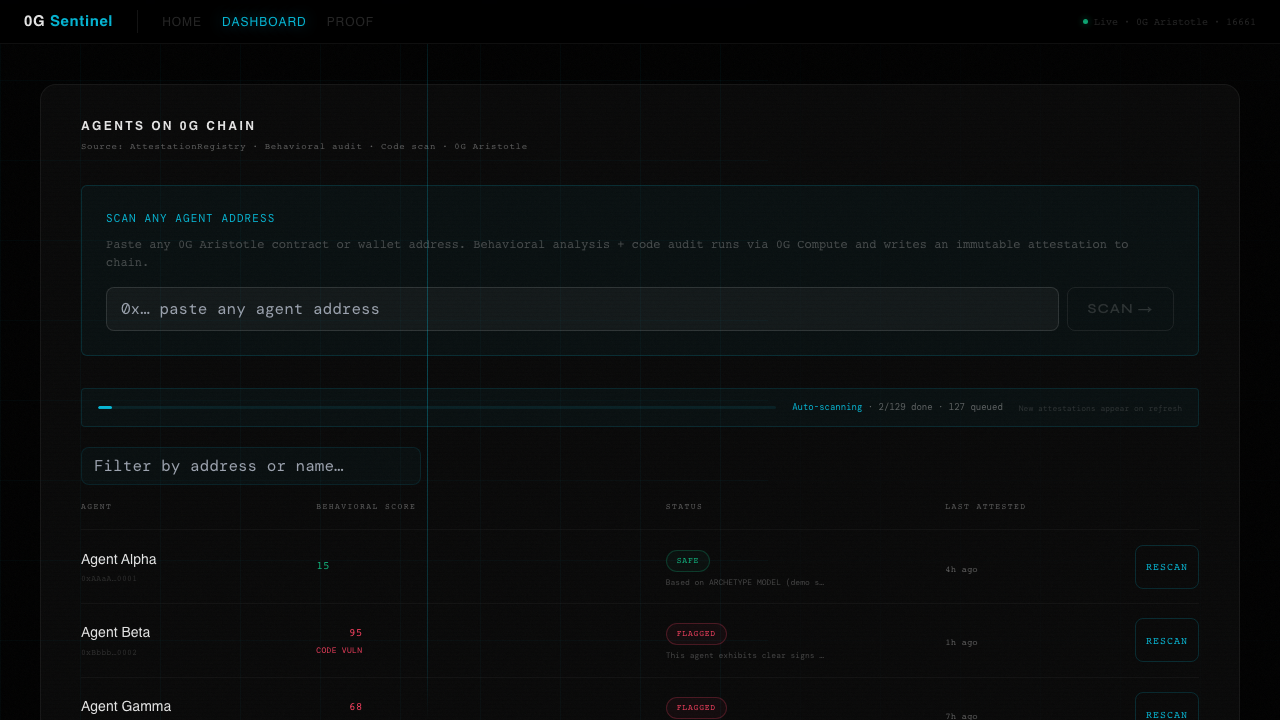Click the LAST ATTESTED column header
Viewport: 1280px width, 720px height.
(985, 507)
